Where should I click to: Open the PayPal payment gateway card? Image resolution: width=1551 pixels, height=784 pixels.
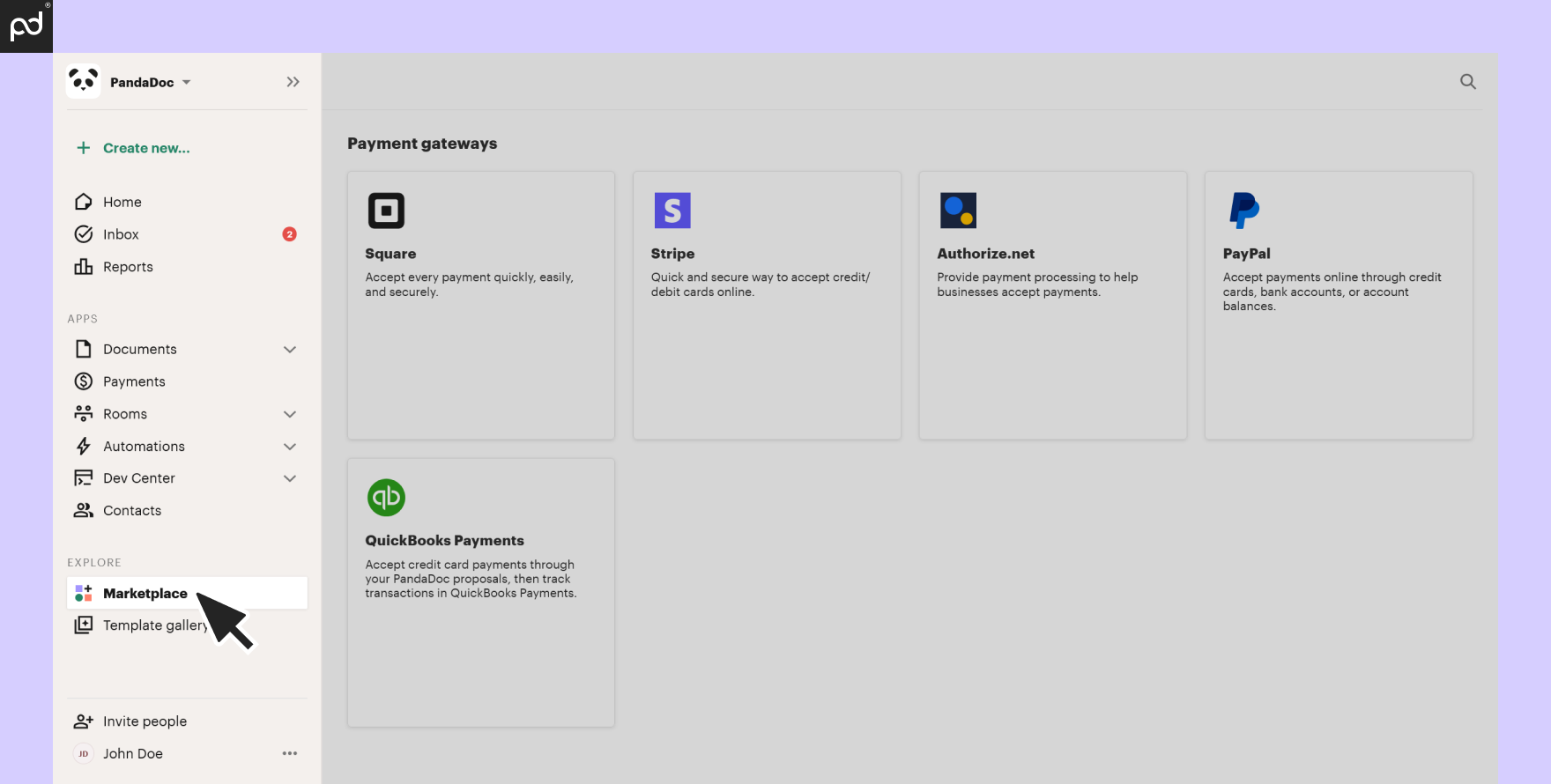1339,306
